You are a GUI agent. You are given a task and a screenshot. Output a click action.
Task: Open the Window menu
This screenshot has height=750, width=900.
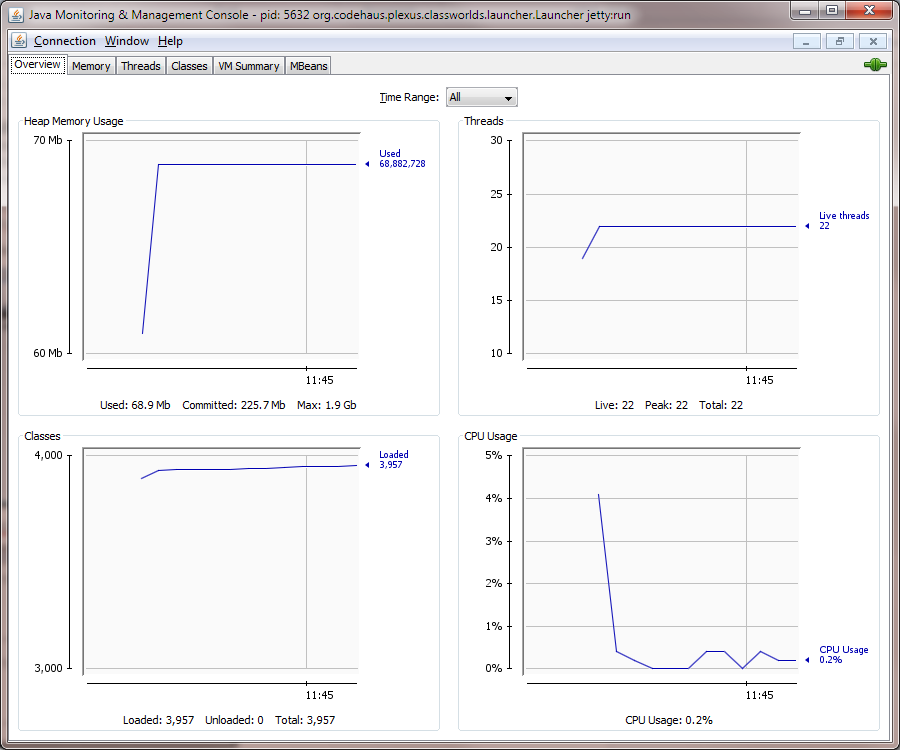tap(127, 41)
